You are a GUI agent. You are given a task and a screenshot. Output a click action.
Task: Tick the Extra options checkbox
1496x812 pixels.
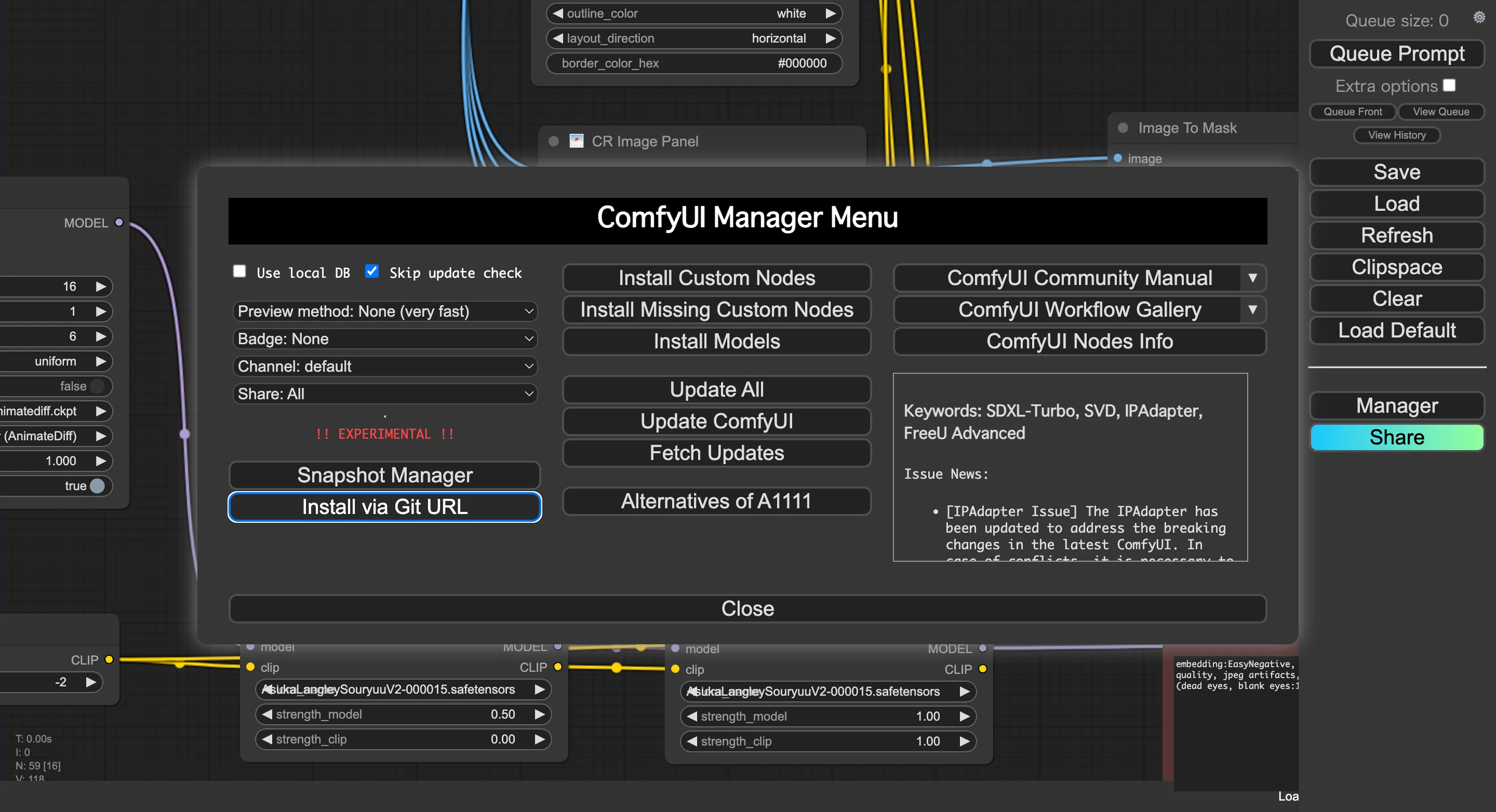[x=1450, y=85]
